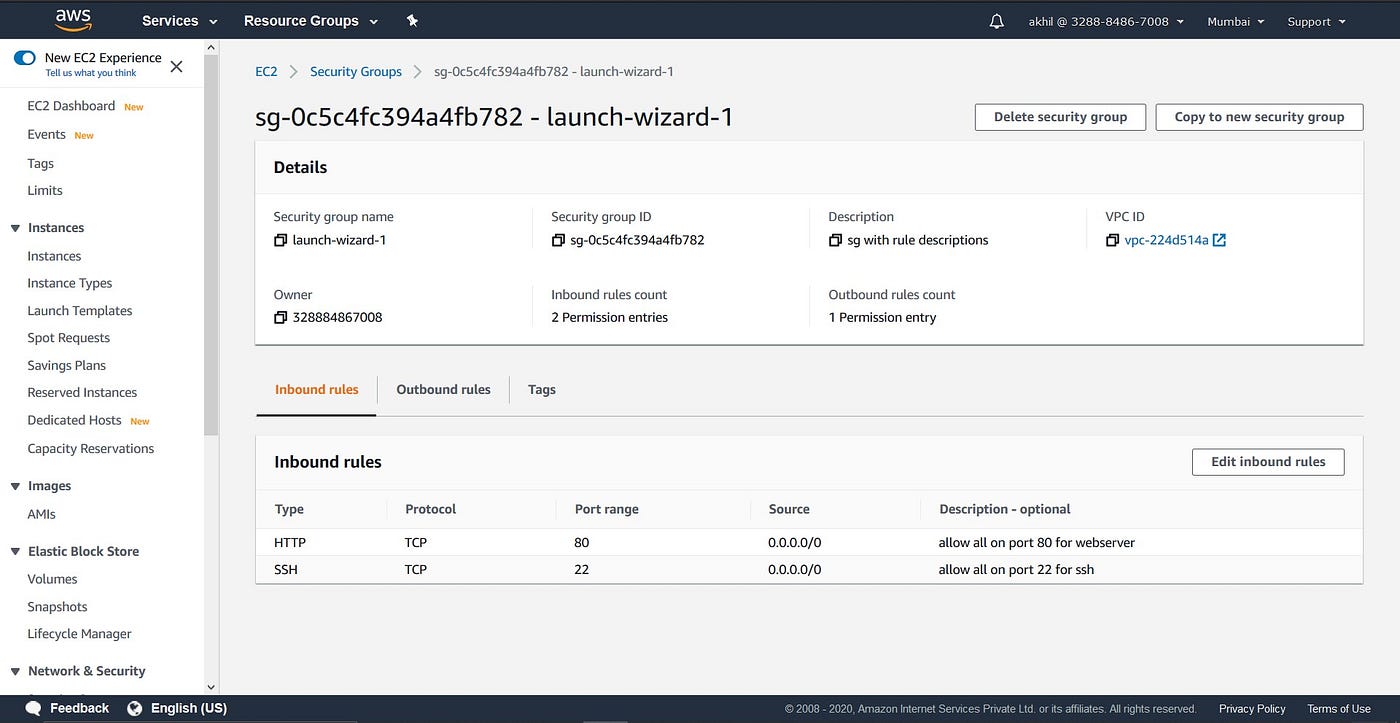Open Snapshots in sidebar
This screenshot has height=723, width=1400.
(x=57, y=607)
